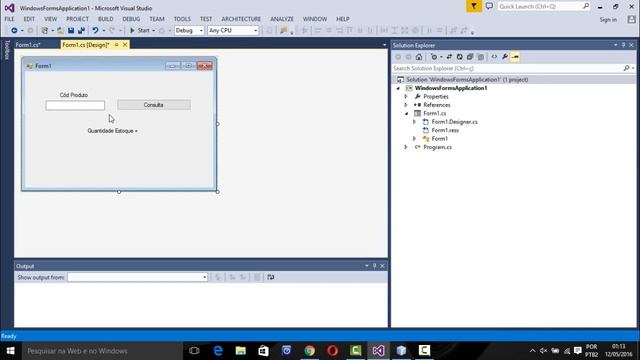Click the Toggle Word Wrap icon in Output
The height and width of the screenshot is (360, 640).
[x=271, y=278]
